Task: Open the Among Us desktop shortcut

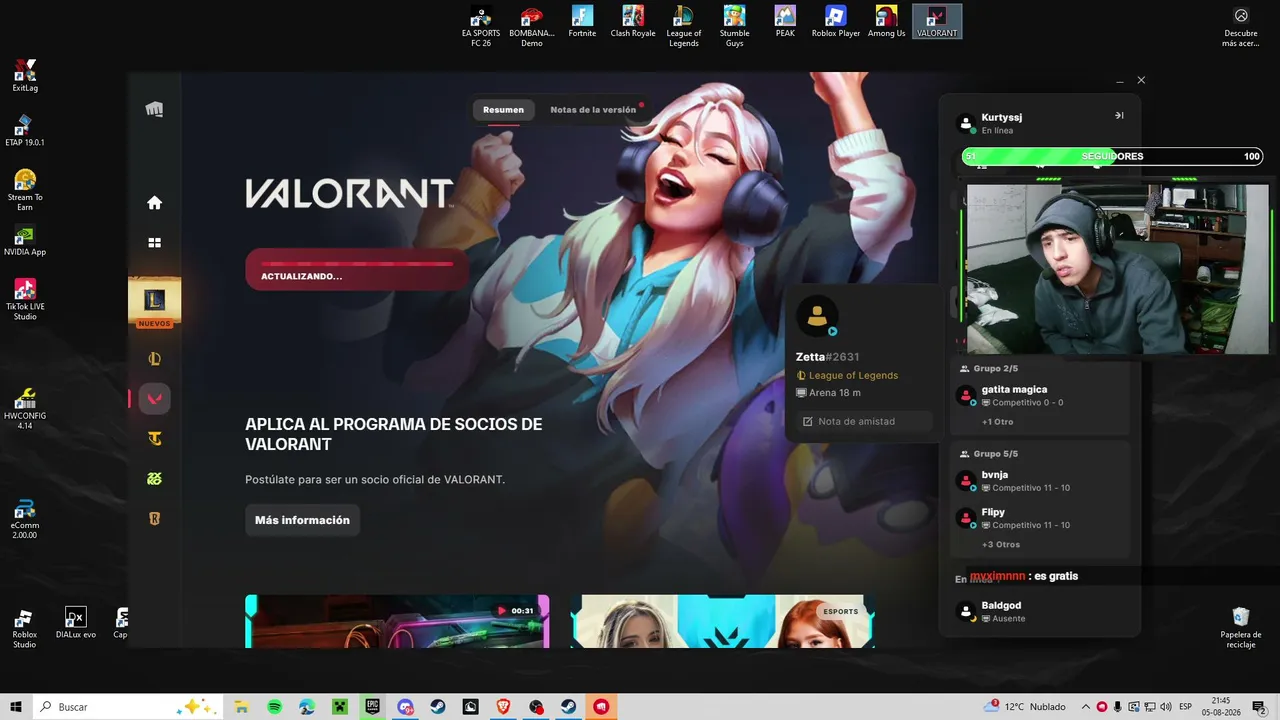Action: click(886, 22)
